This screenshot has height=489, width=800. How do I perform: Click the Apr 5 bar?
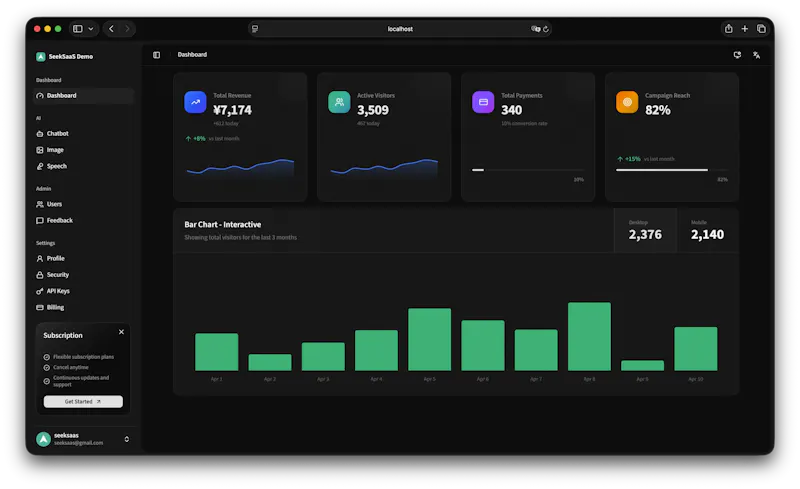tap(430, 339)
